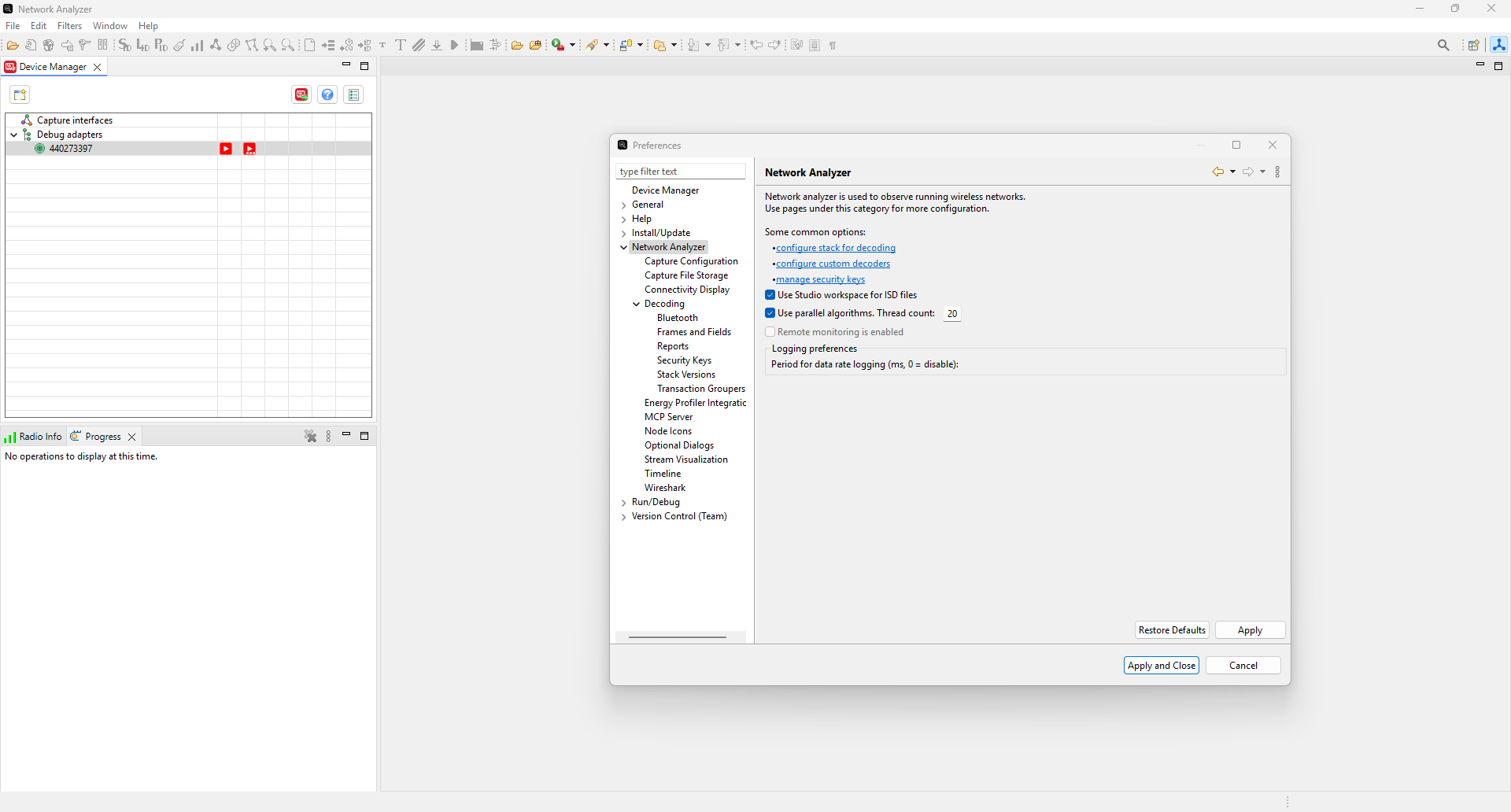The height and width of the screenshot is (812, 1511).
Task: Click the blue help icon in Device Manager
Action: [327, 94]
